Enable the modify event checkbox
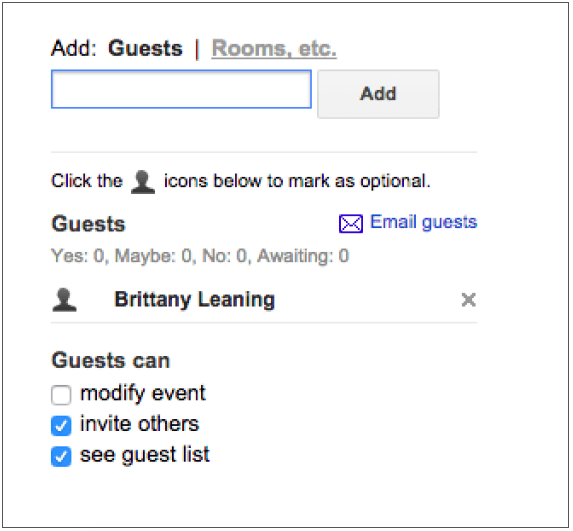573x531 pixels. click(61, 395)
